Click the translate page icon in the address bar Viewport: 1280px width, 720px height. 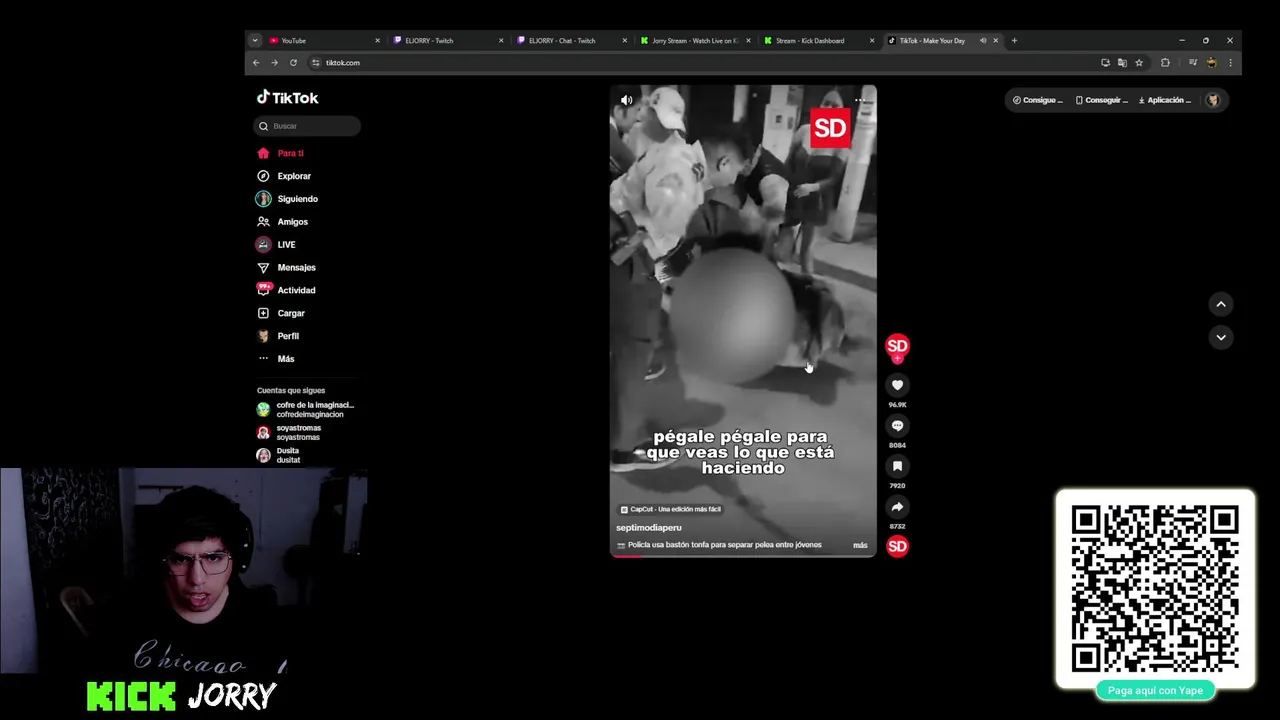point(1122,62)
